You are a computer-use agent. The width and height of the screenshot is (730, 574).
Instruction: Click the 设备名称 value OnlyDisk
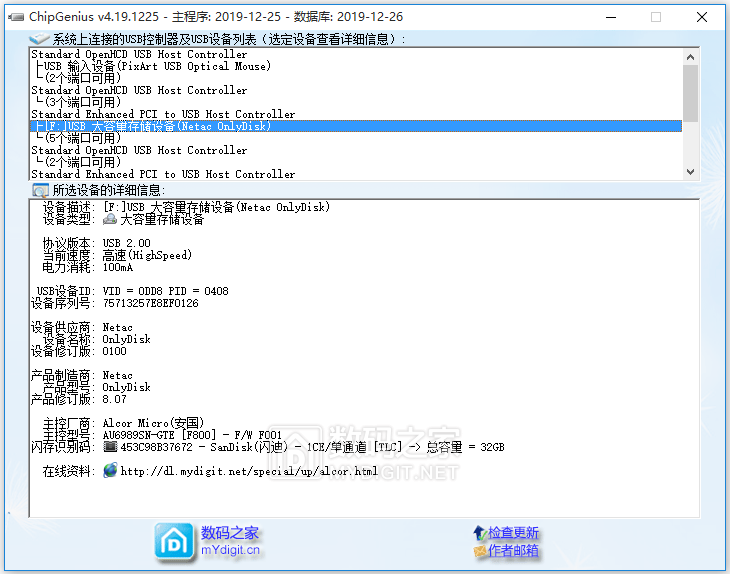tap(127, 339)
